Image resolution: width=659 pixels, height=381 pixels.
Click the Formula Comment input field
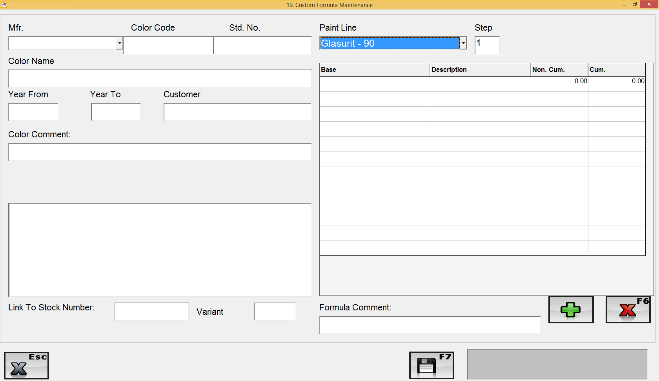coord(430,325)
